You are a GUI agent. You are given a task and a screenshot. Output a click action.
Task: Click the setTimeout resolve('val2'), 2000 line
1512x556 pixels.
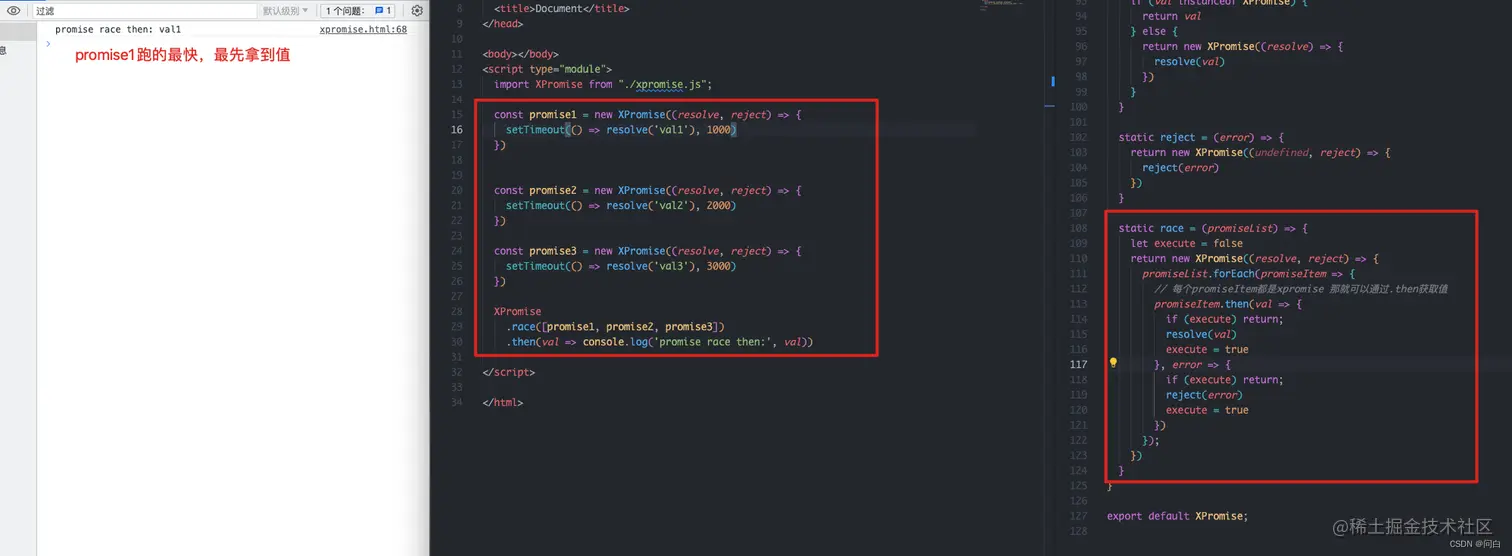coord(620,205)
